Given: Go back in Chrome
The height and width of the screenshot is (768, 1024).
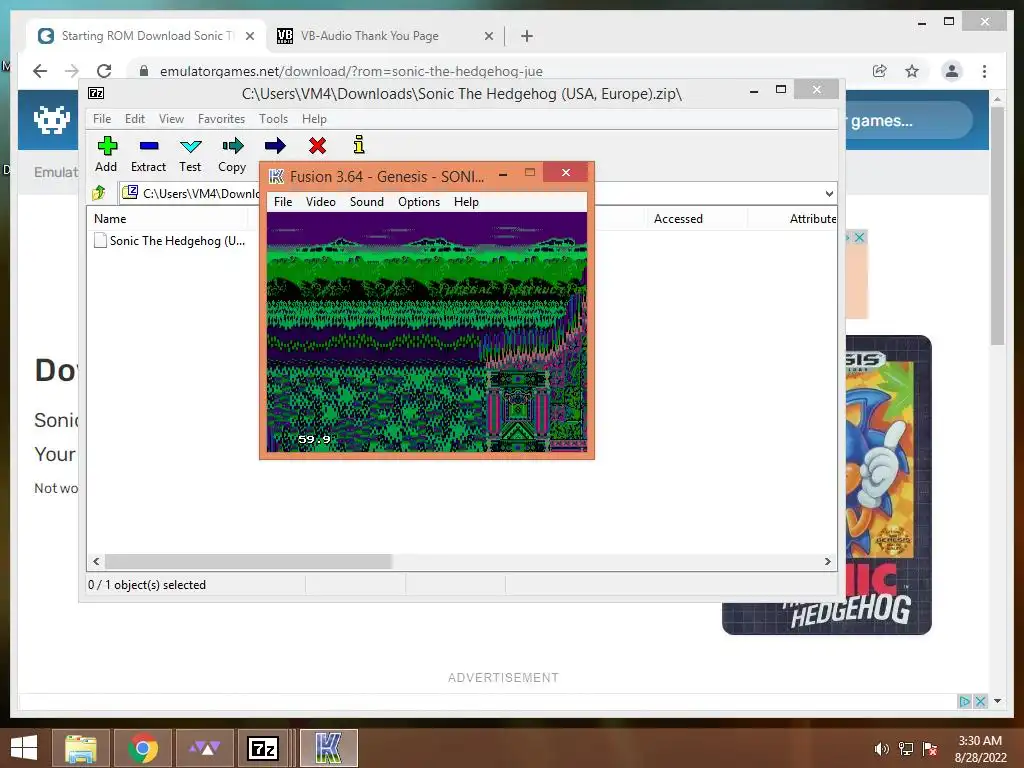Looking at the screenshot, I should tap(40, 71).
